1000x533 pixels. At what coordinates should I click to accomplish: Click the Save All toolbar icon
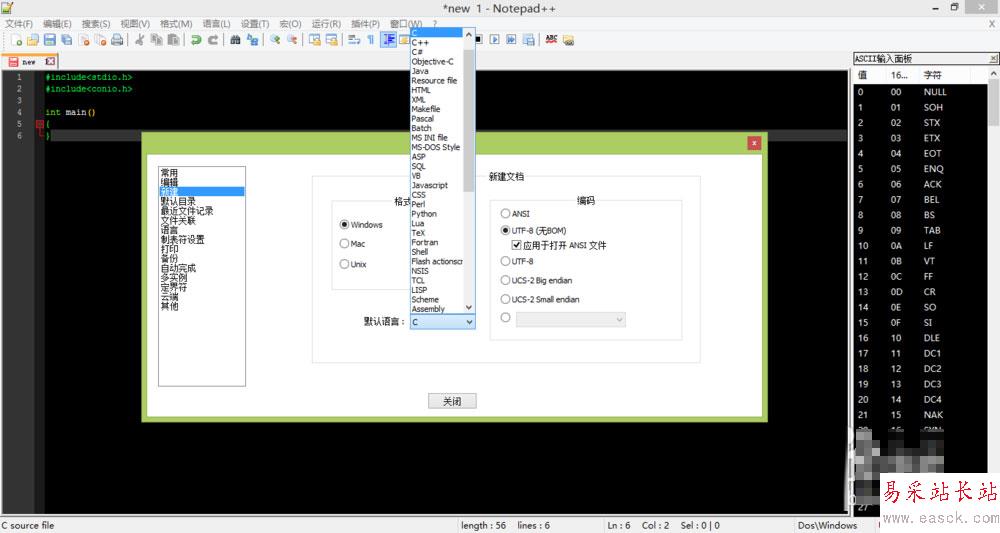tap(66, 40)
